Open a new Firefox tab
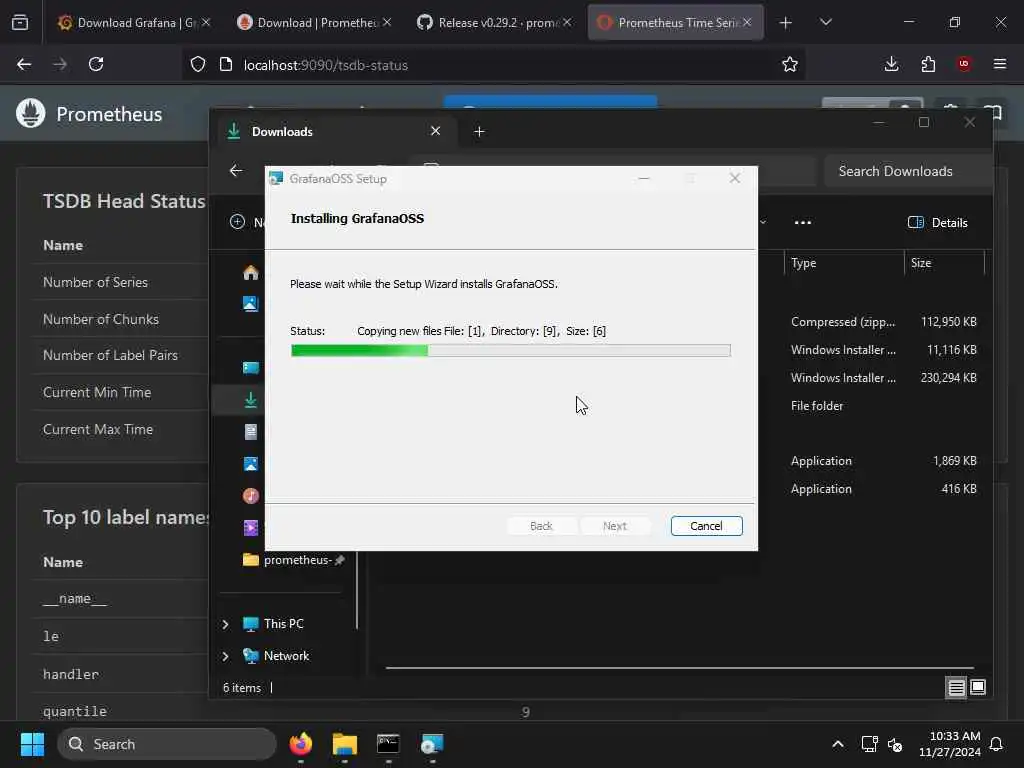Screen dimensions: 1024x768 [786, 23]
